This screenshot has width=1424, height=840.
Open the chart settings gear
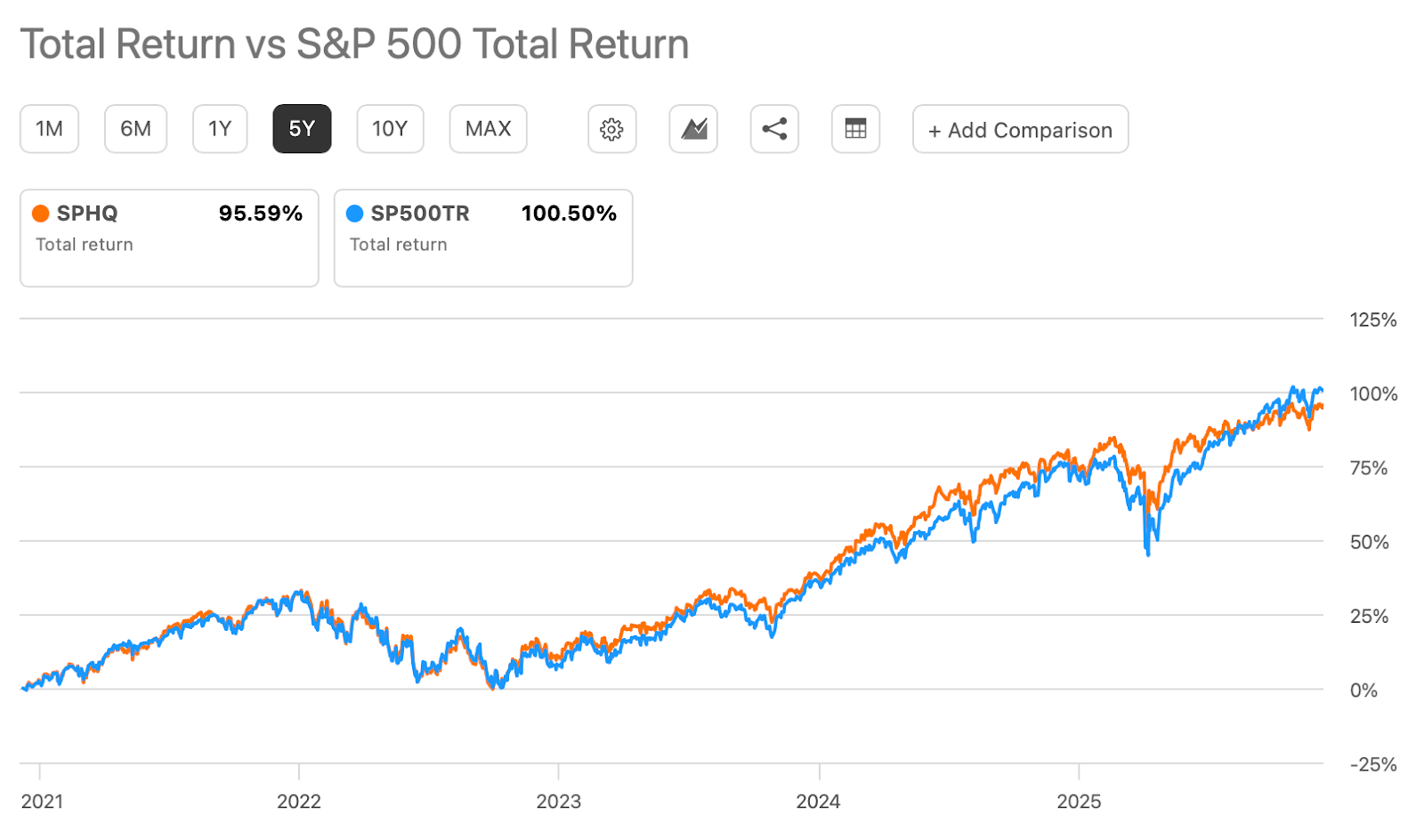(611, 129)
